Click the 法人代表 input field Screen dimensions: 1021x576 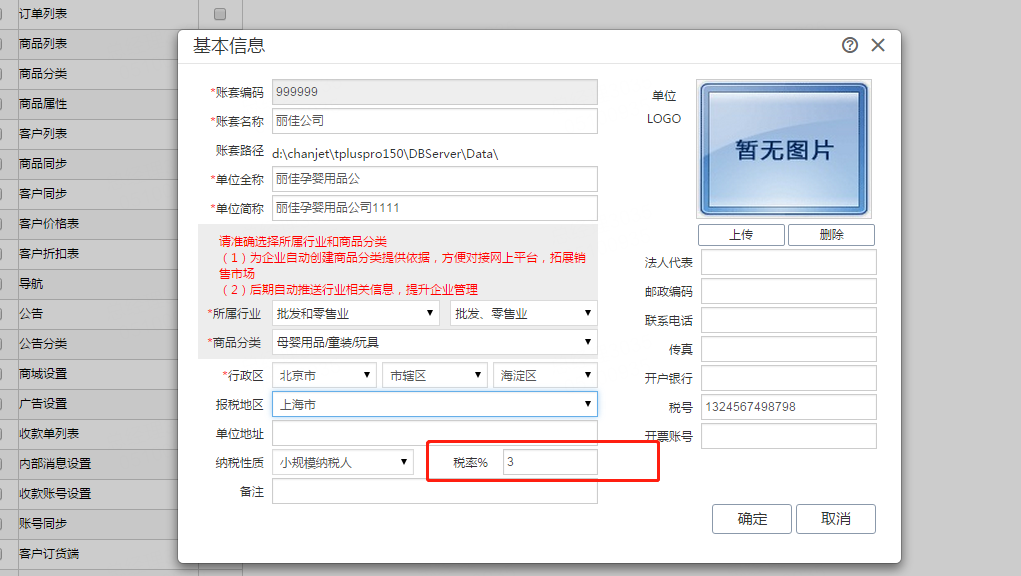point(789,262)
